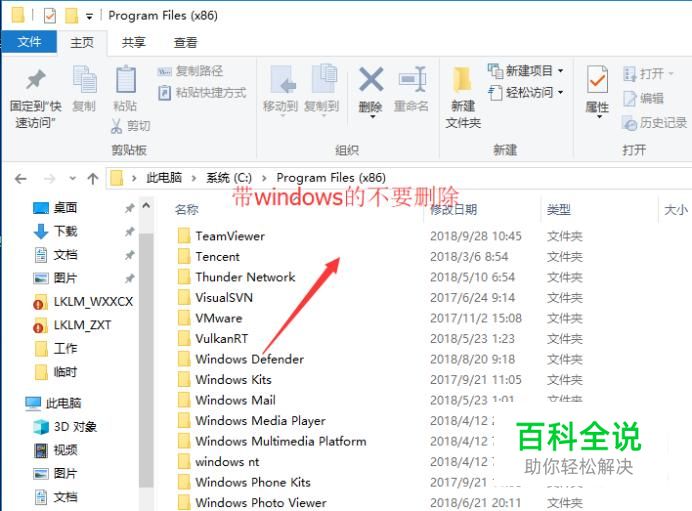Sort by the Name (名称) column header
This screenshot has height=511, width=692.
[187, 210]
